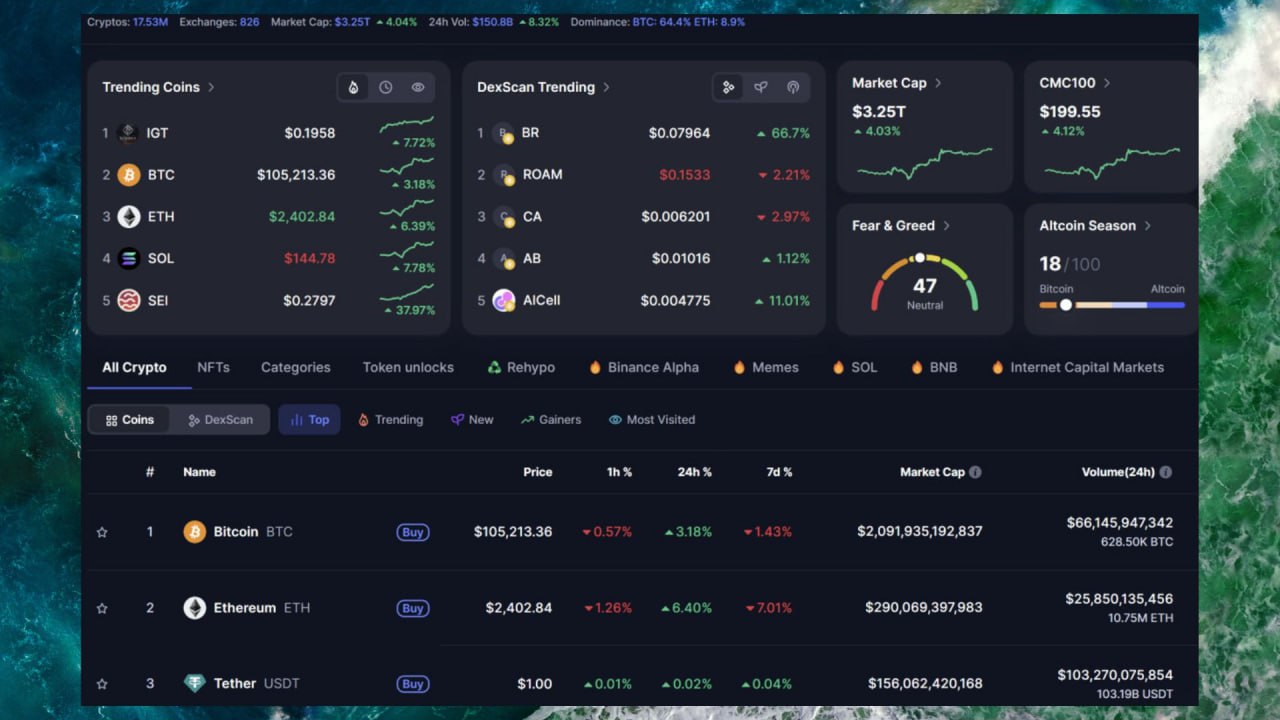Select third DexScan Trending filter icon
Screen dimensions: 1280x720
click(793, 87)
